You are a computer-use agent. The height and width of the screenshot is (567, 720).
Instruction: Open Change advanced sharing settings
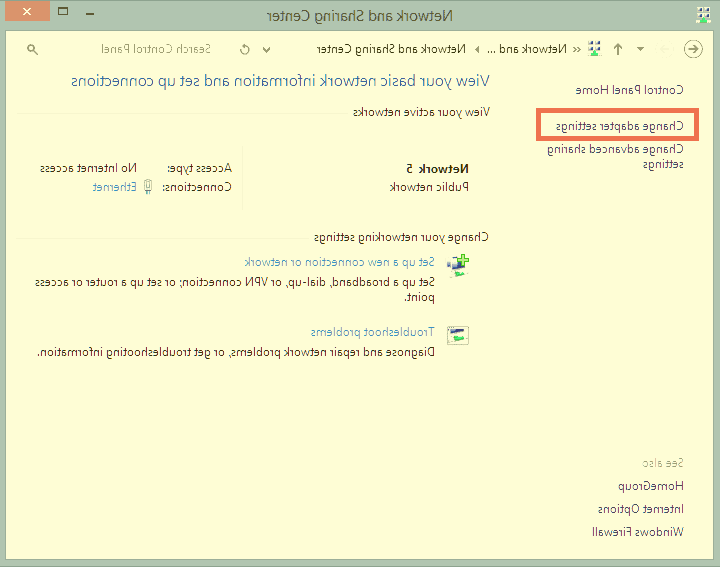(x=615, y=156)
